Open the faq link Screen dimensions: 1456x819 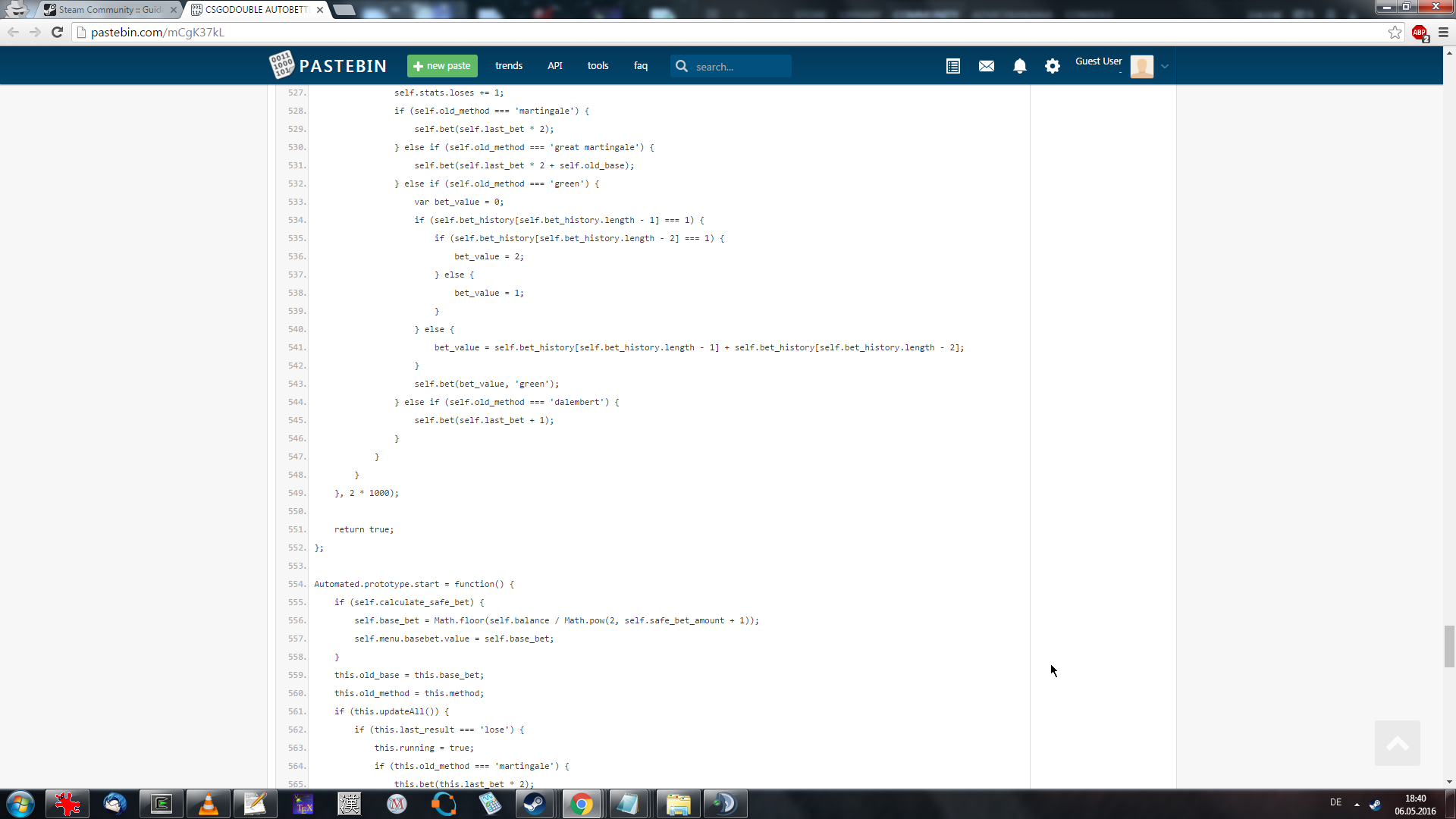click(641, 66)
